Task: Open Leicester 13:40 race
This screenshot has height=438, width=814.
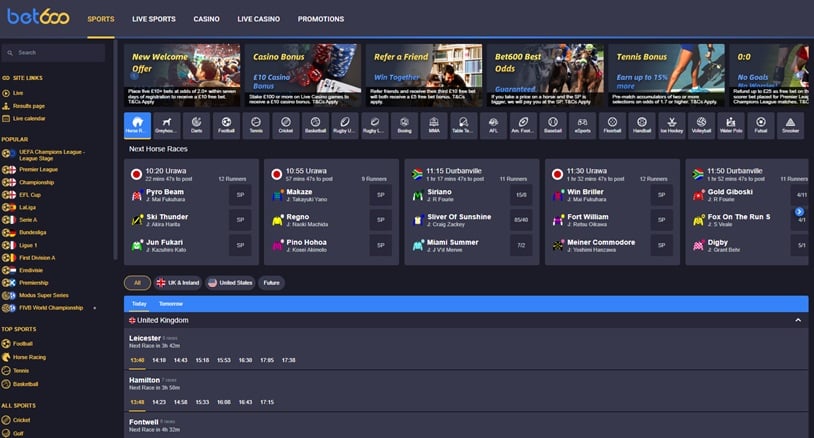Action: (x=137, y=360)
